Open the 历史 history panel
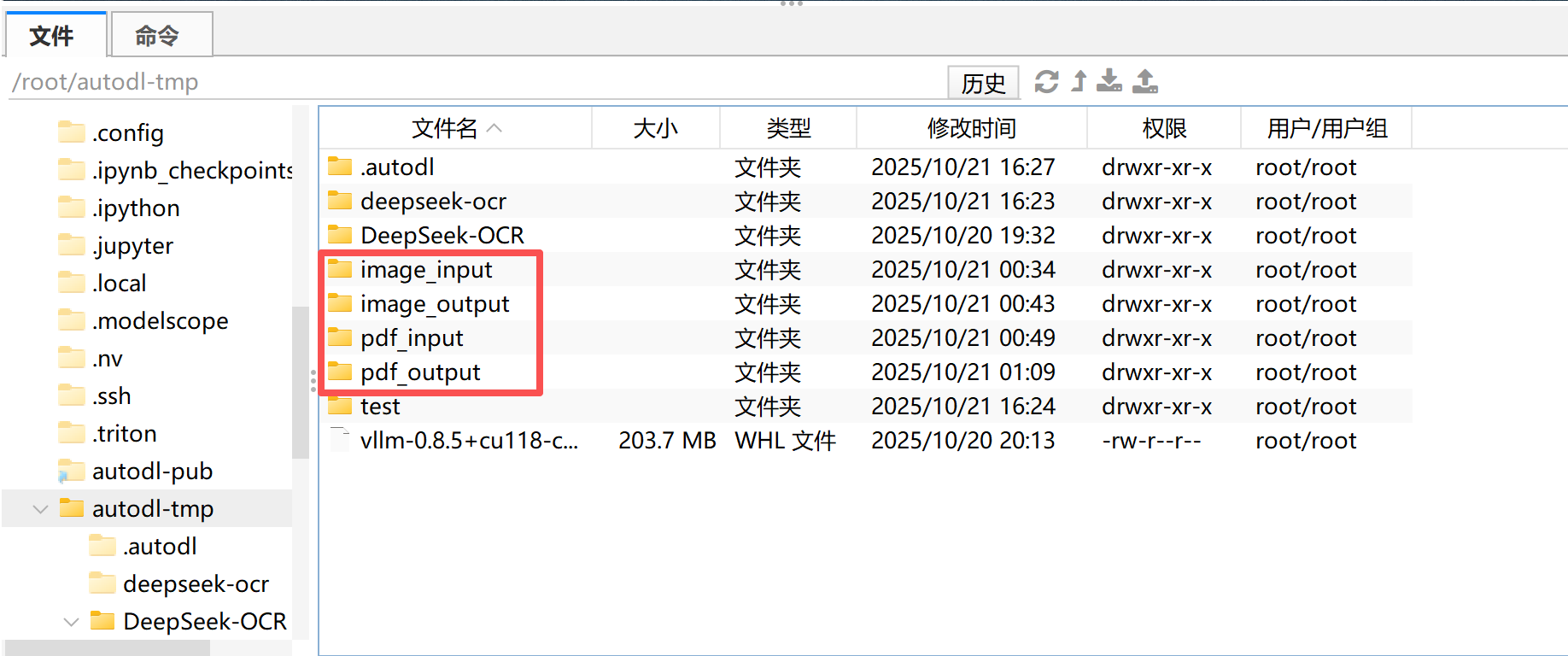This screenshot has height=656, width=1568. tap(983, 83)
